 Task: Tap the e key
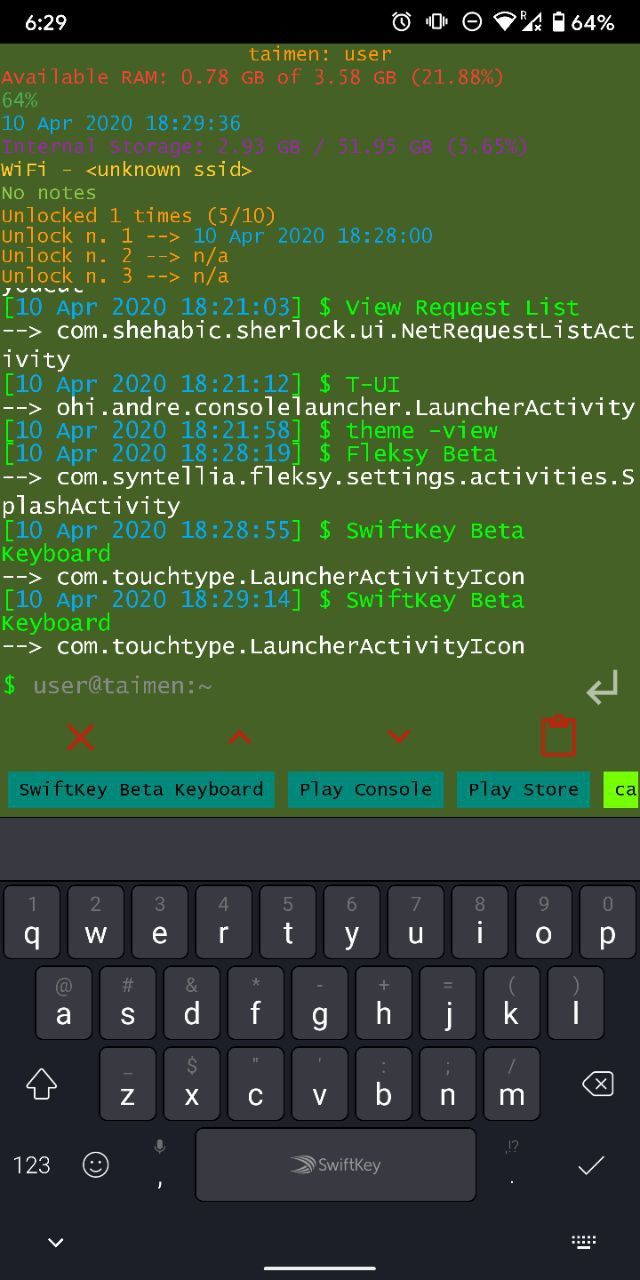[x=160, y=922]
